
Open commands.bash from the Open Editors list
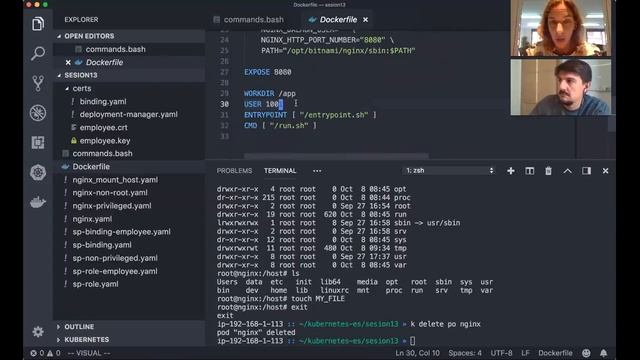click(x=116, y=49)
